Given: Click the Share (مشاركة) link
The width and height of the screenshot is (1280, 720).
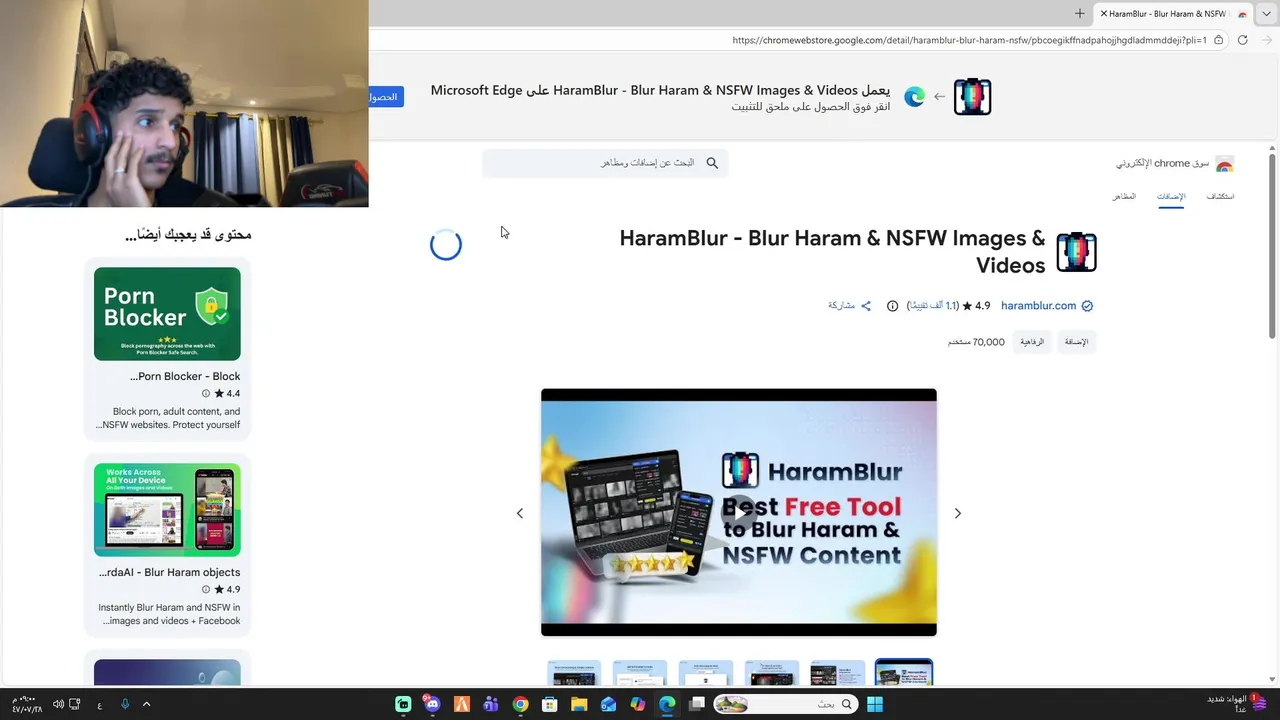Looking at the screenshot, I should pos(849,306).
